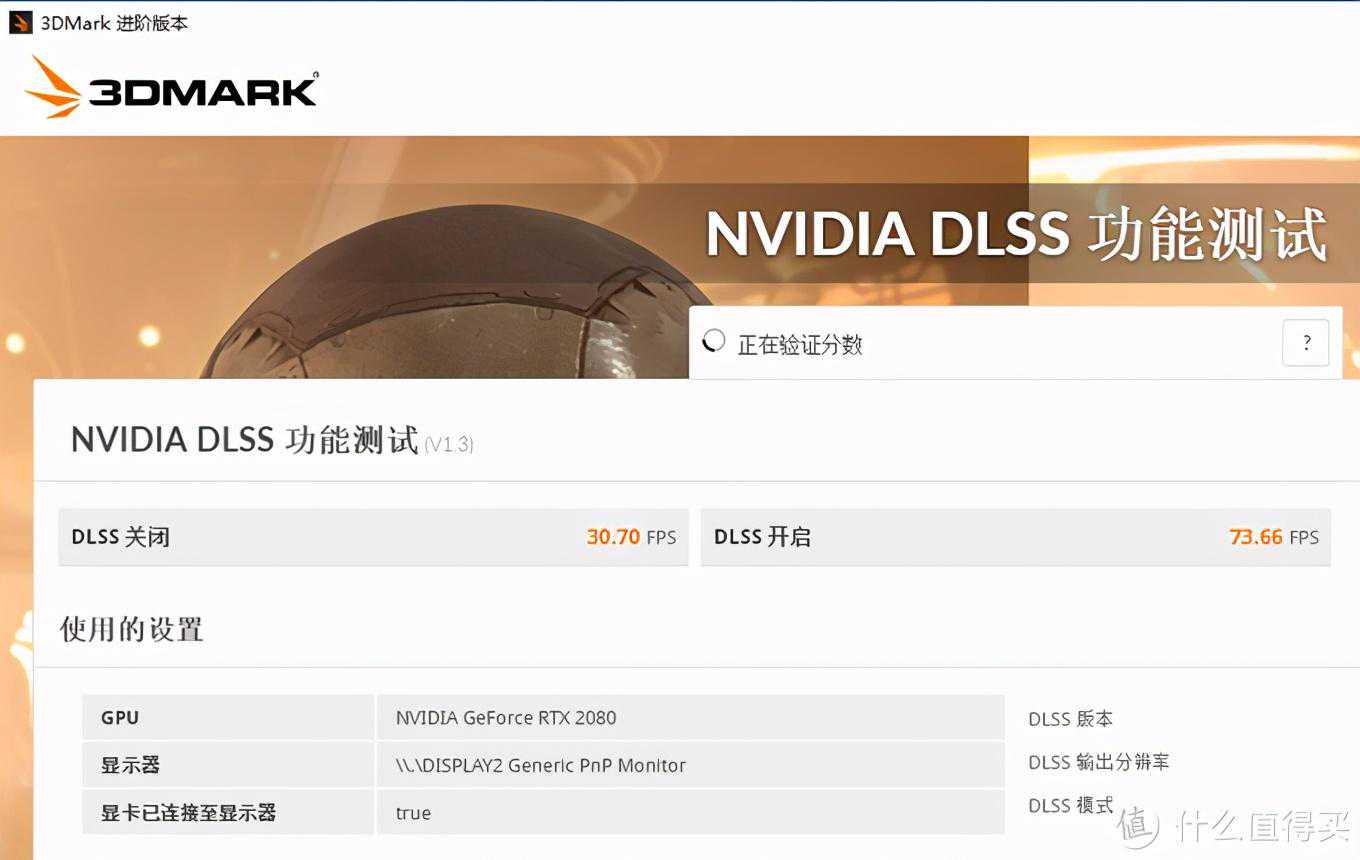Click the 3DMark app icon in title bar
Screen dimensions: 1360x860
(20, 22)
